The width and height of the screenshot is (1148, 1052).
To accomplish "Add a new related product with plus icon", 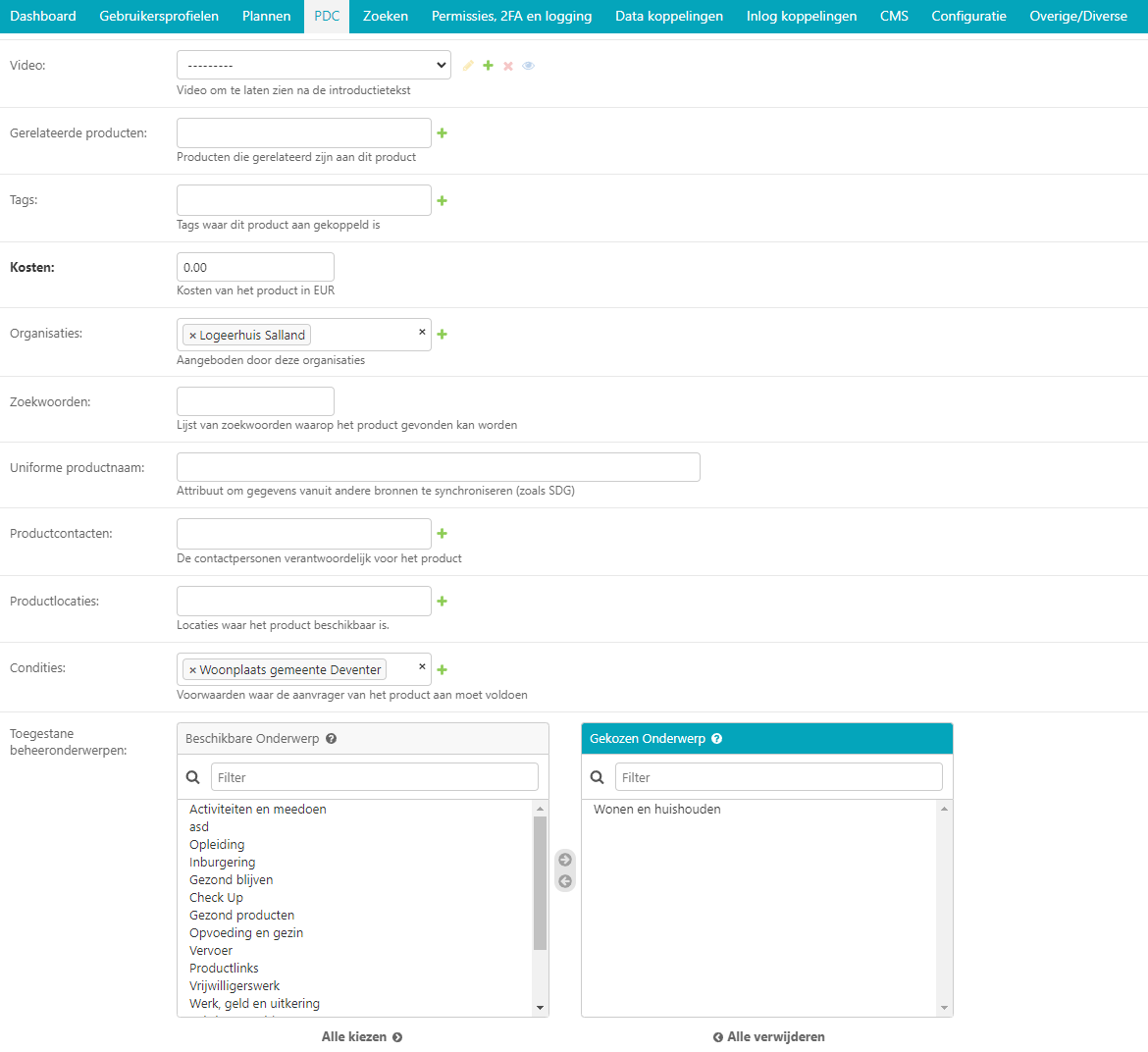I will pos(442,133).
